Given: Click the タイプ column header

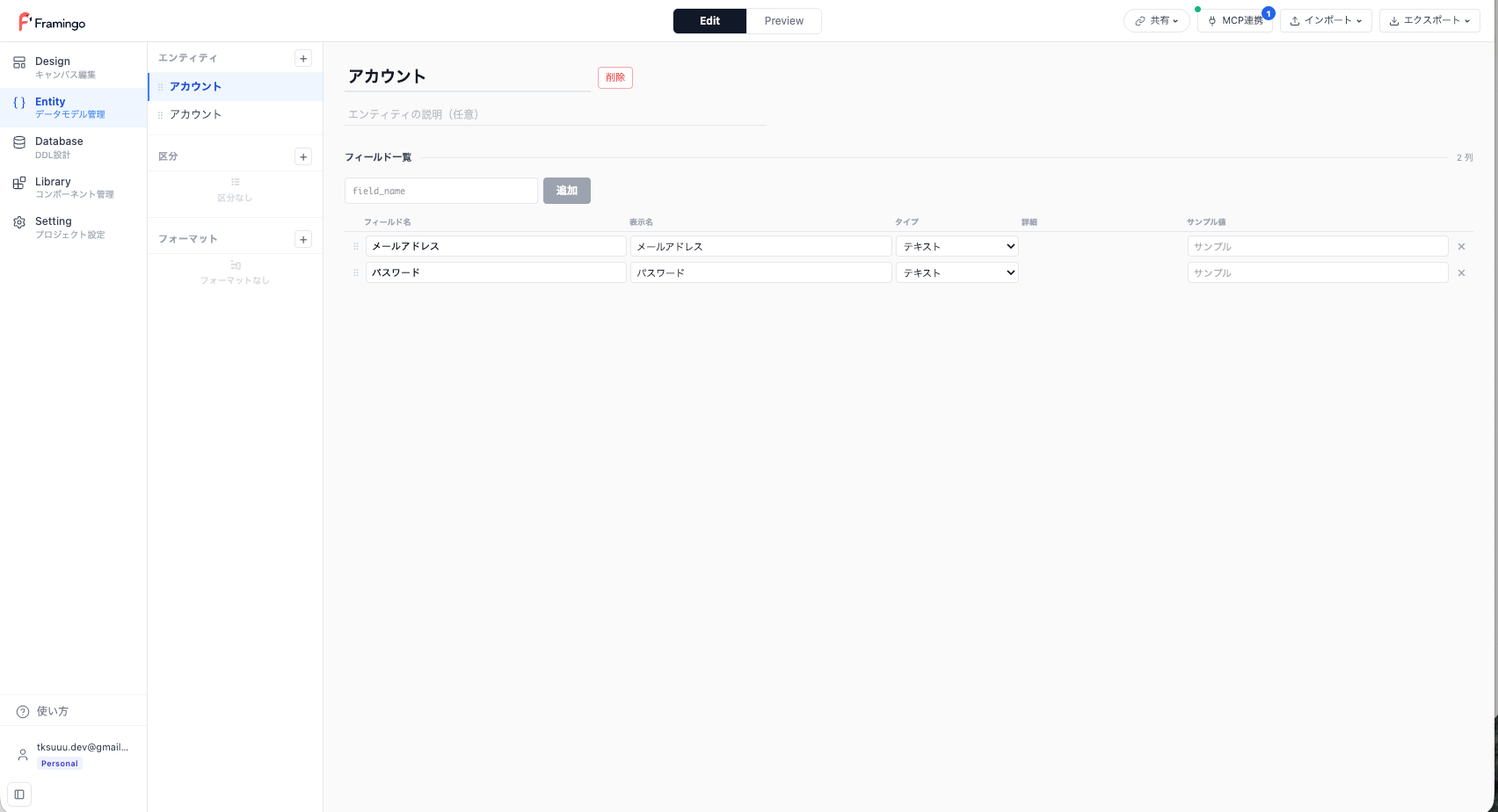Looking at the screenshot, I should pos(906,222).
